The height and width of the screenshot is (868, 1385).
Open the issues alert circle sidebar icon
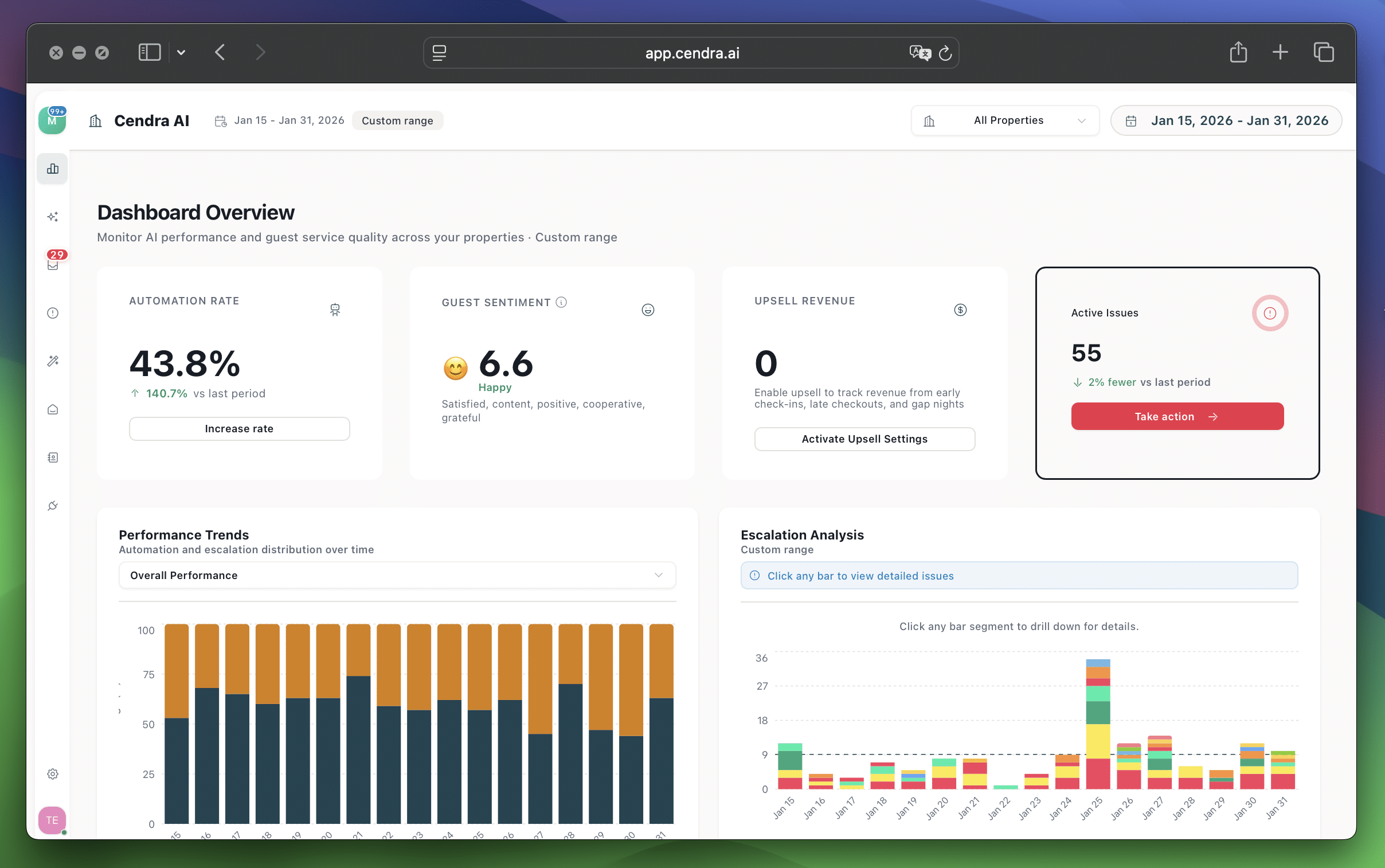coord(52,313)
